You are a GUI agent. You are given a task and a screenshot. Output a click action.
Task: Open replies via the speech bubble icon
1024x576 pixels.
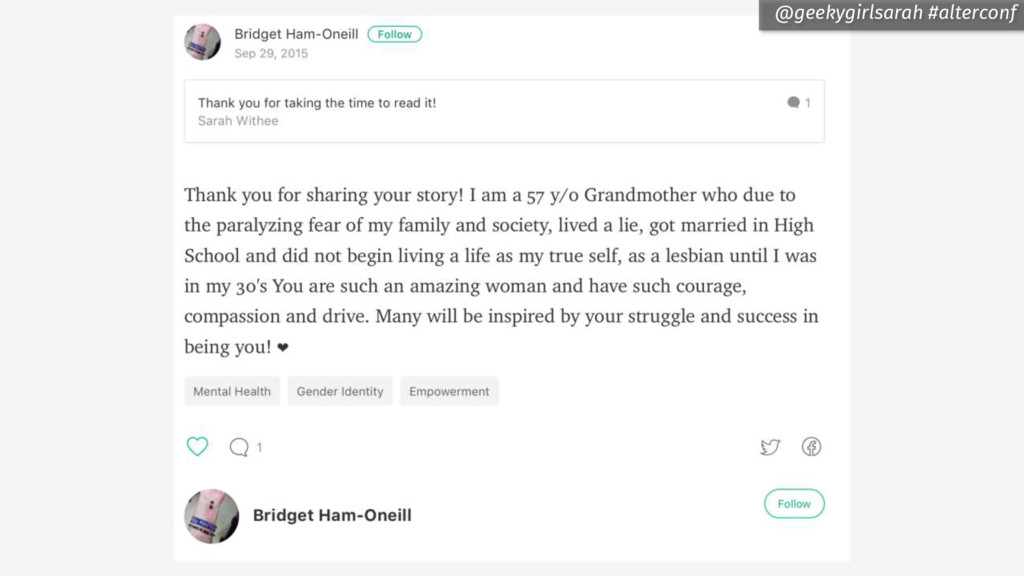pyautogui.click(x=239, y=447)
